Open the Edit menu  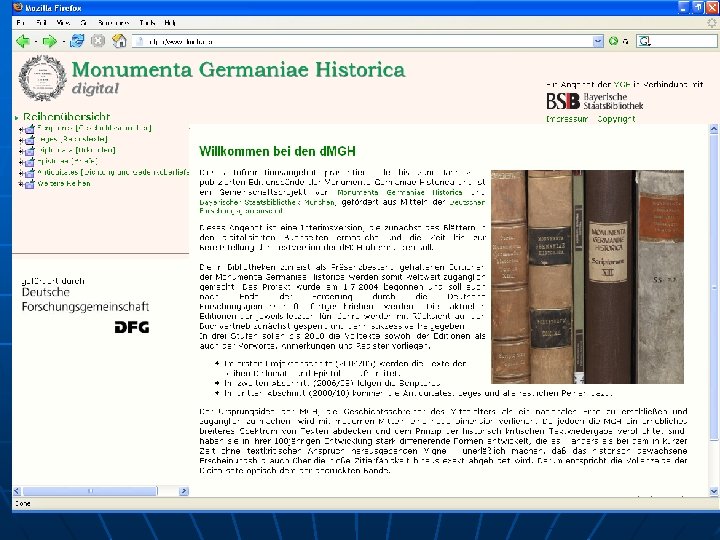click(41, 22)
